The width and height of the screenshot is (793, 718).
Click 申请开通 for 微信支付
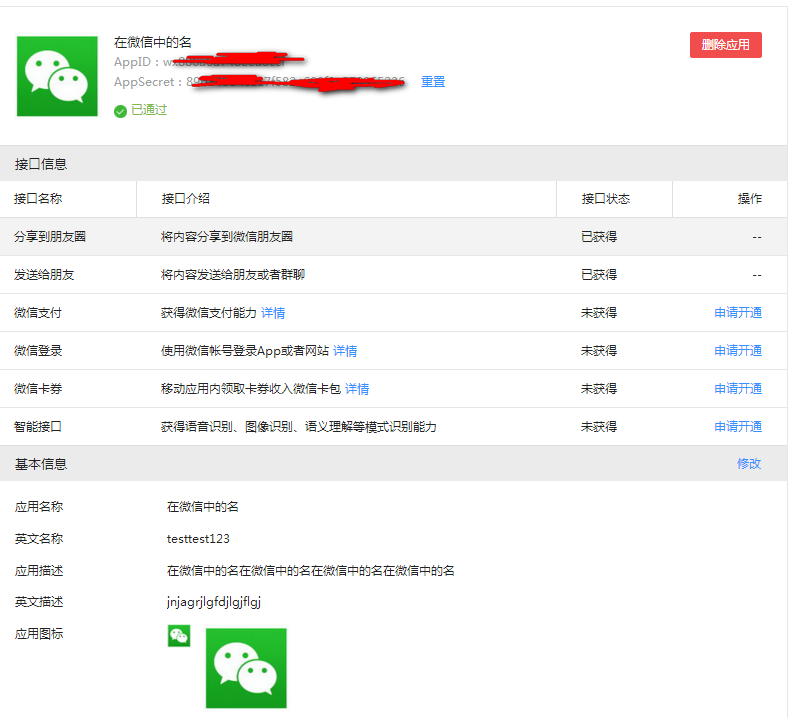[738, 313]
